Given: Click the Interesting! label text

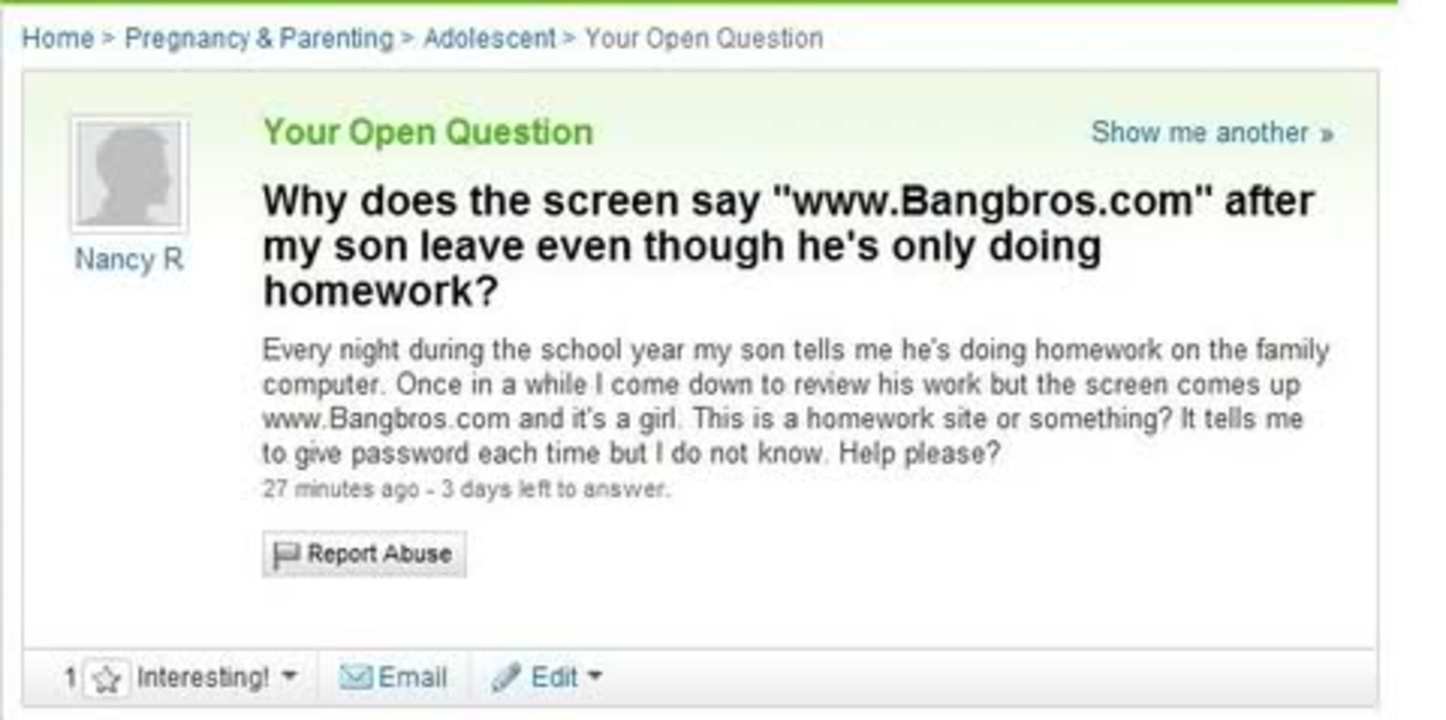Looking at the screenshot, I should tap(202, 678).
